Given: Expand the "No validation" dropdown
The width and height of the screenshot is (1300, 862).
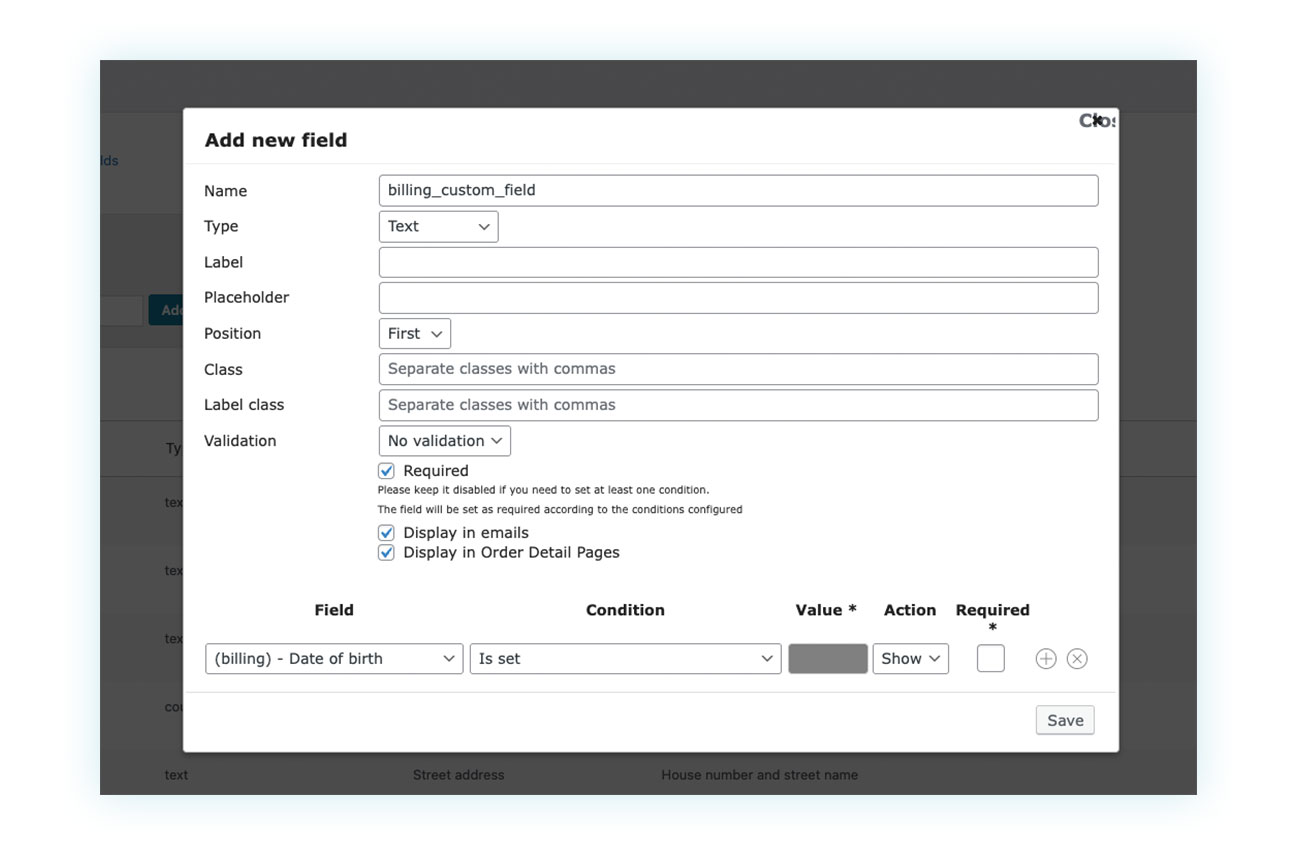Looking at the screenshot, I should pyautogui.click(x=444, y=440).
